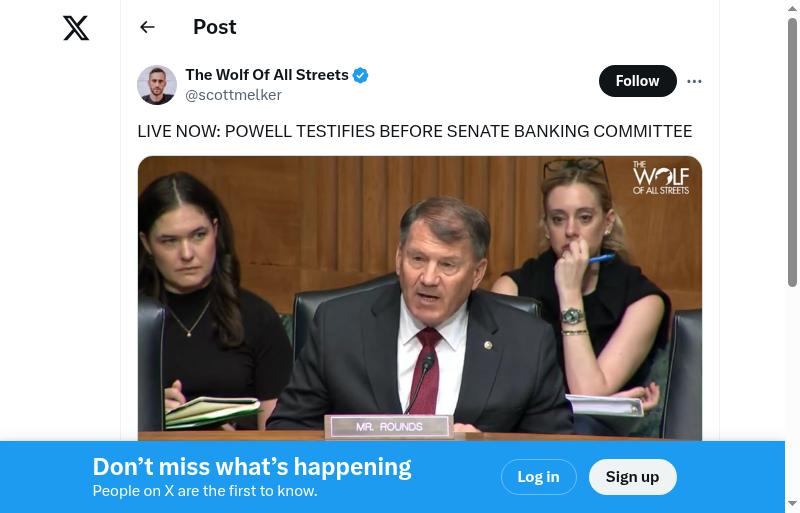Image resolution: width=800 pixels, height=513 pixels.
Task: Click the blue verified badge
Action: coord(361,75)
